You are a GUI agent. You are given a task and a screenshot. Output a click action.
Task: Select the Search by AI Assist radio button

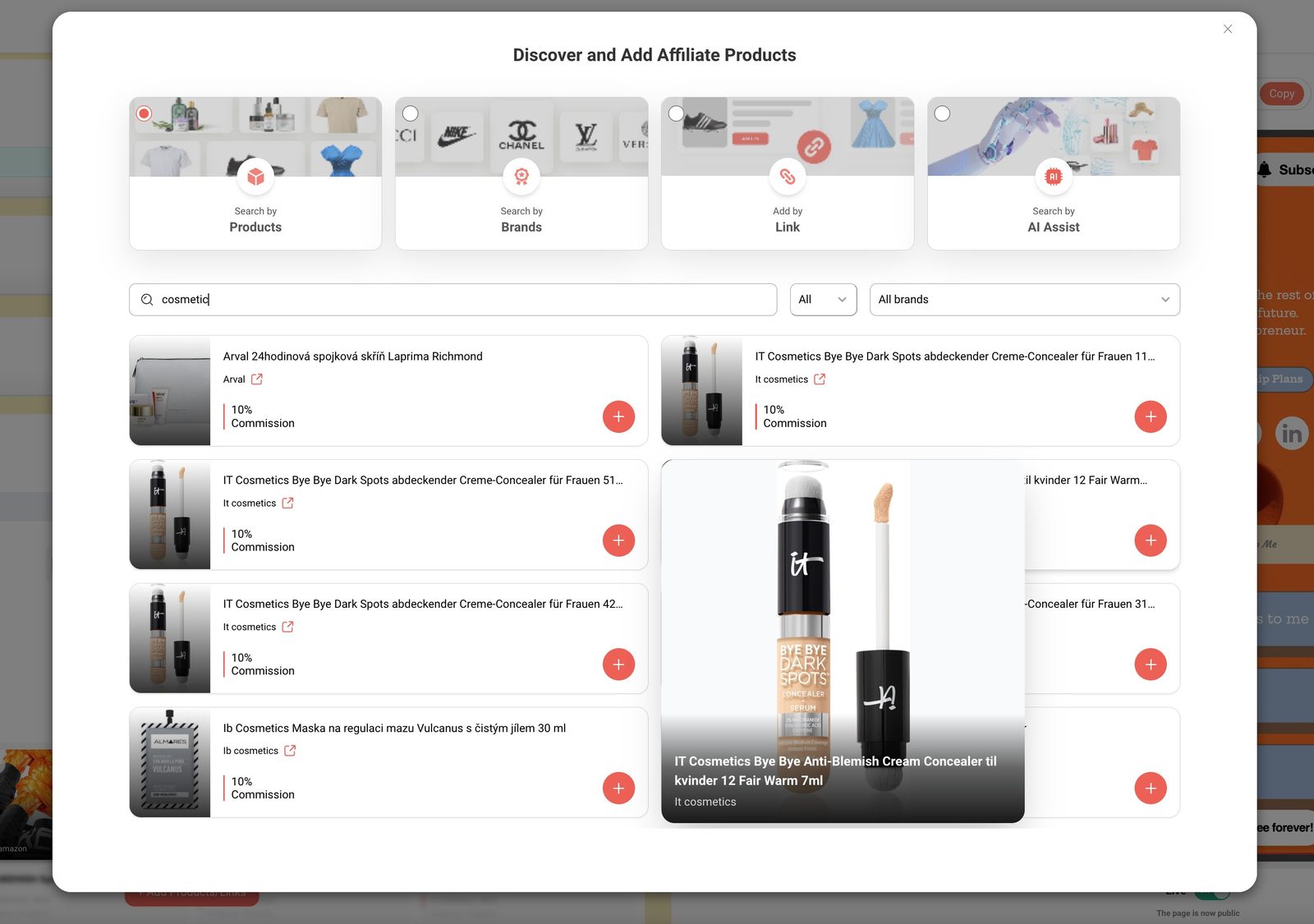943,113
